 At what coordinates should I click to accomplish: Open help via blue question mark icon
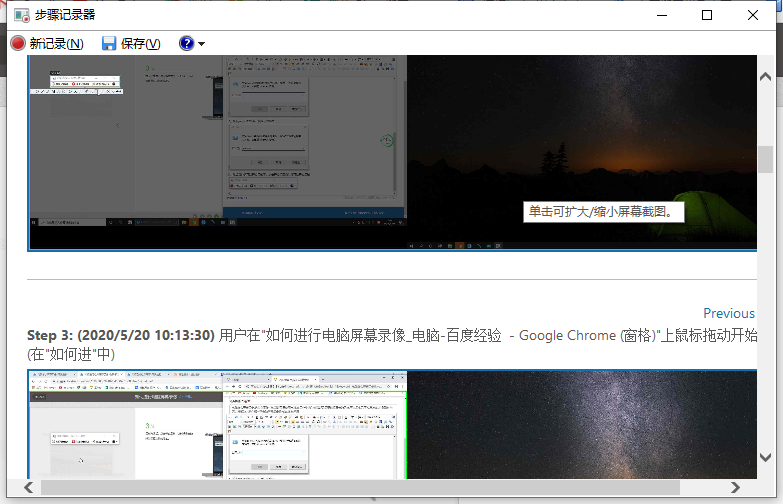(x=186, y=43)
